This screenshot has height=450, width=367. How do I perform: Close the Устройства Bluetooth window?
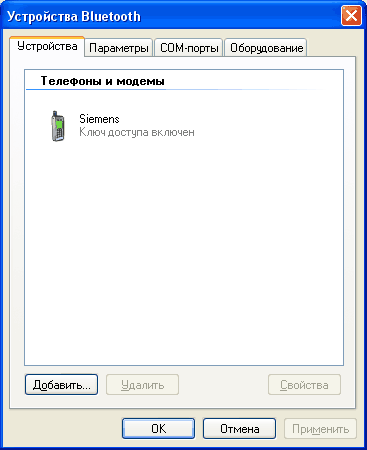click(351, 16)
